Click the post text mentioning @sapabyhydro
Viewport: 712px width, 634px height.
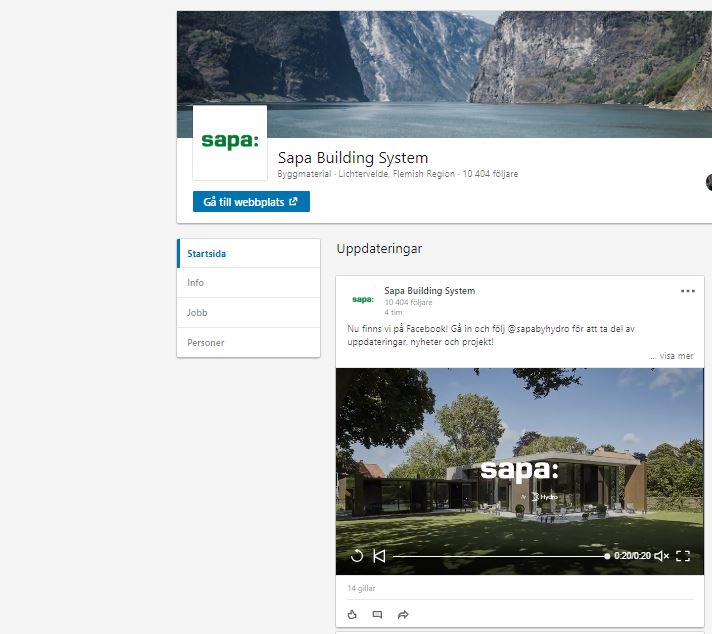tap(491, 335)
